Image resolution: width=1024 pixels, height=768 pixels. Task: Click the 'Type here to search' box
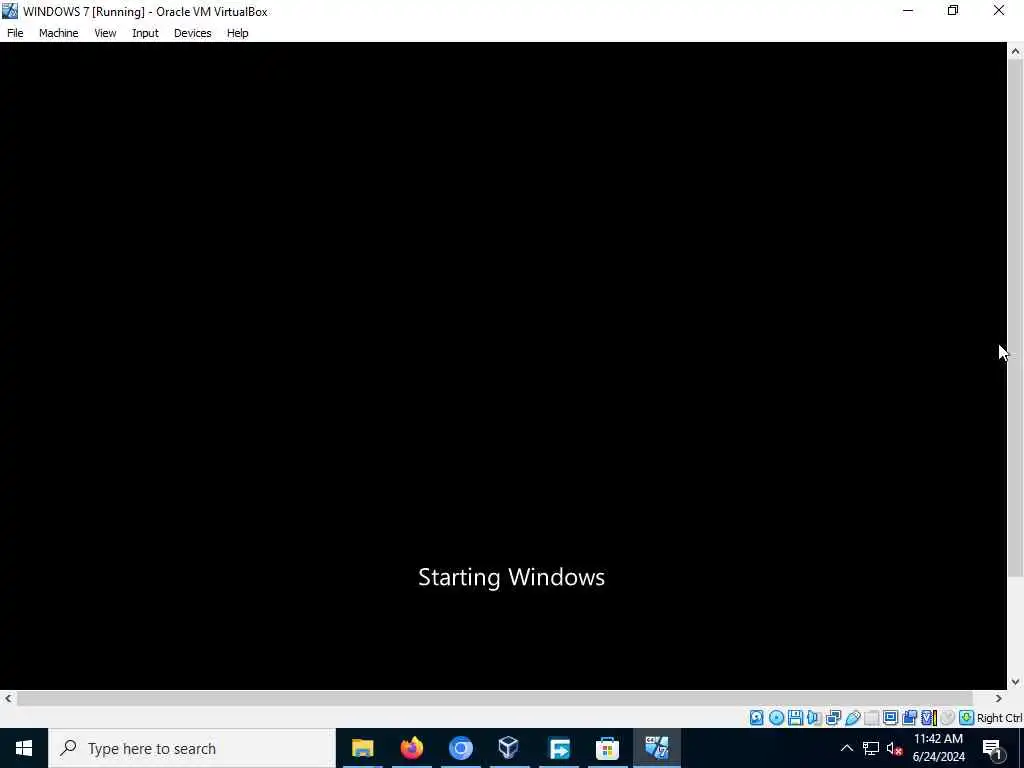click(192, 748)
